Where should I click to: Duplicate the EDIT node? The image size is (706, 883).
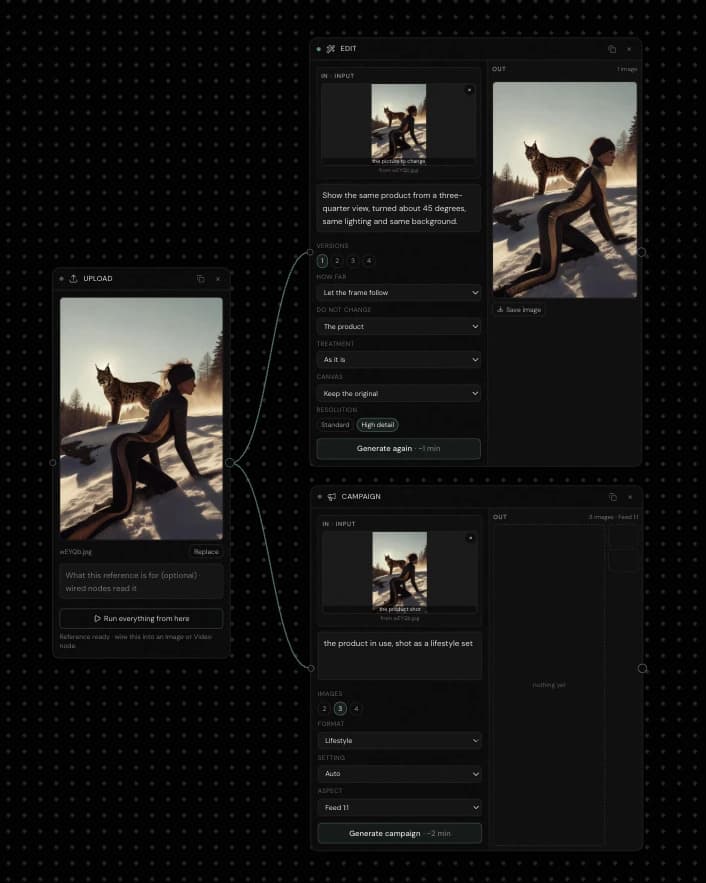click(612, 49)
